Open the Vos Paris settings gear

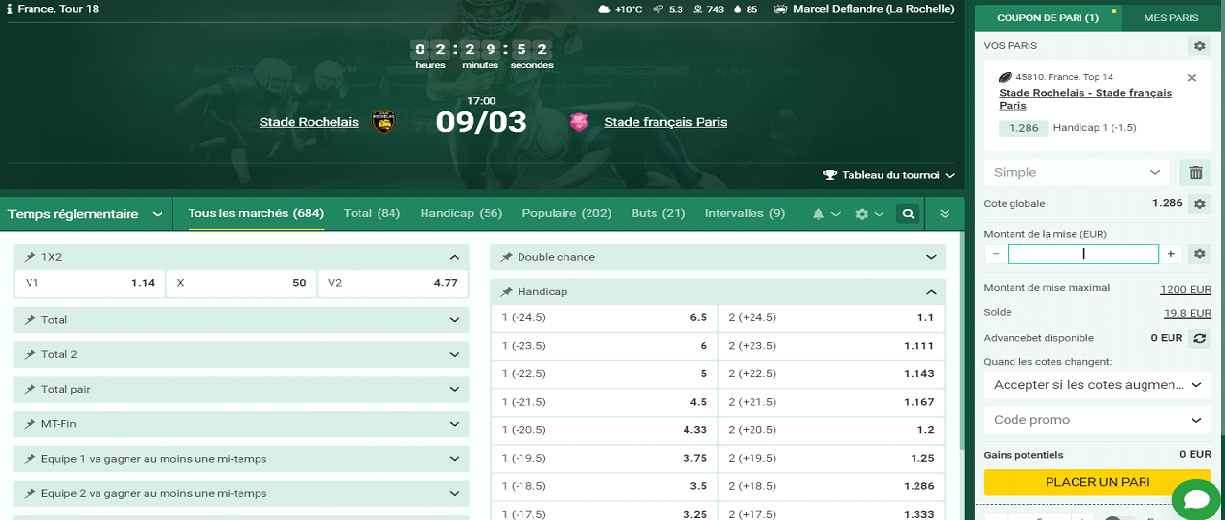[1198, 46]
